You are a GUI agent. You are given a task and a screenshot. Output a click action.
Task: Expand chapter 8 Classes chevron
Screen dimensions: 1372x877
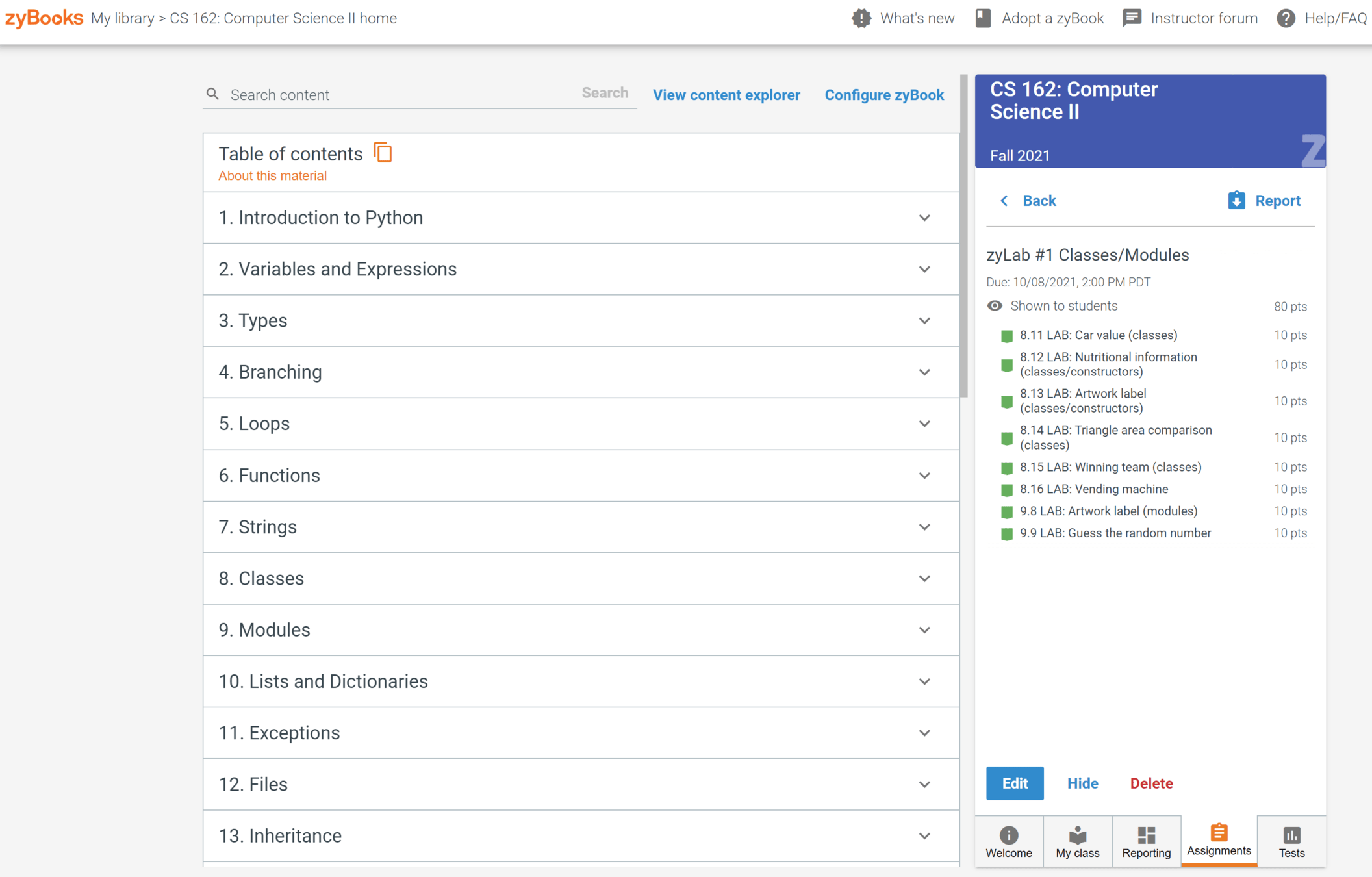tap(924, 578)
